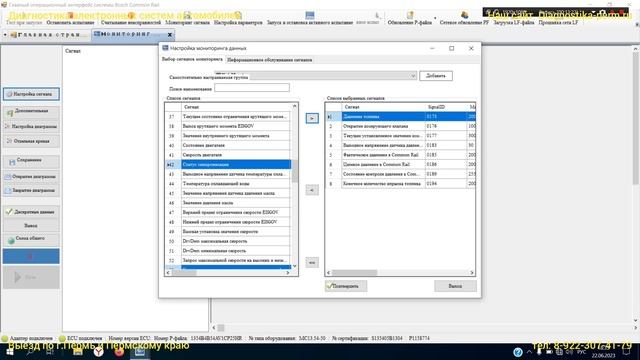Select selected-signal row with SignalID 0183
640x360 pixels.
400,145
